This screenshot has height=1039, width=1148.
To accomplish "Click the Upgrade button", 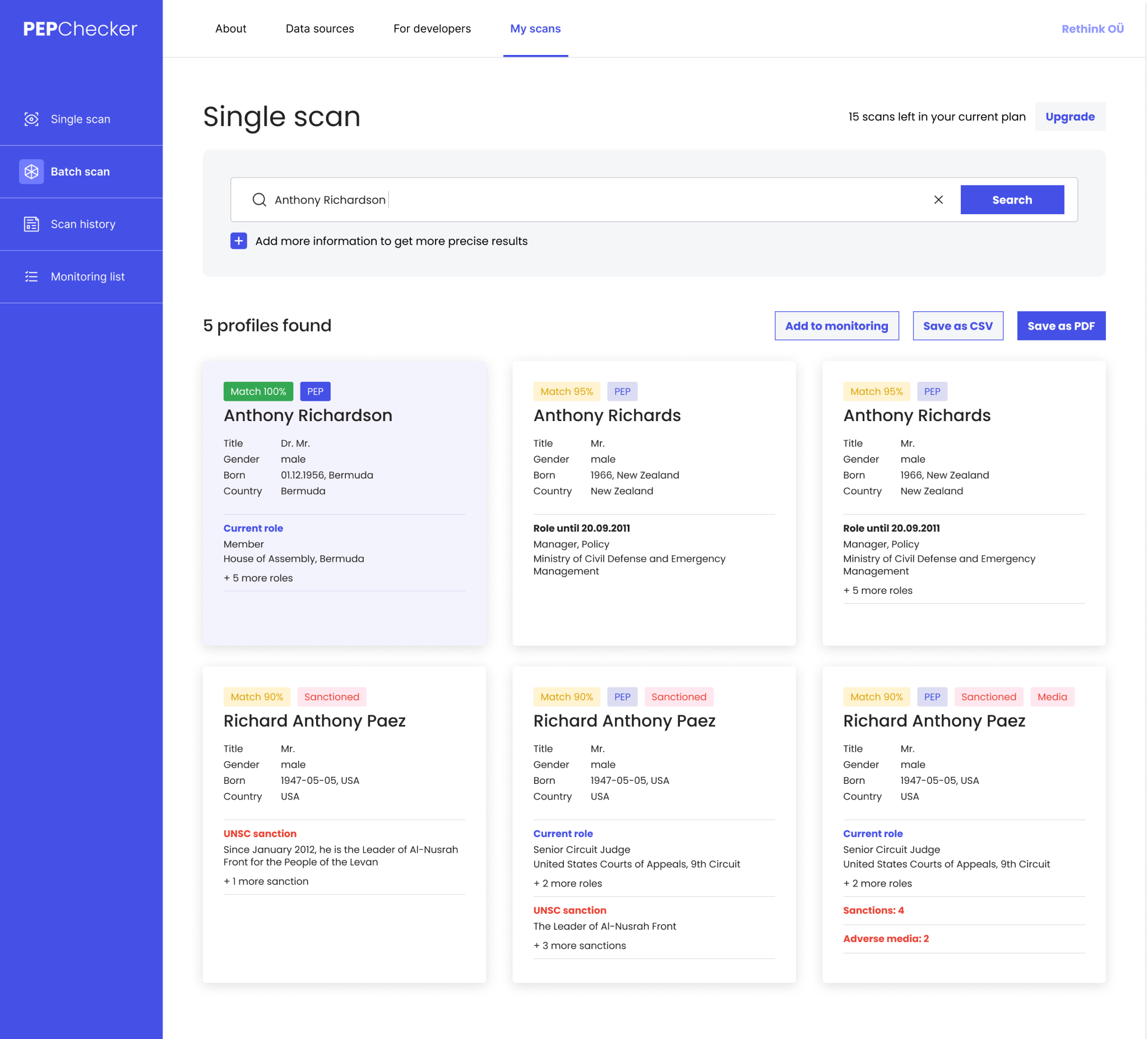I will click(1070, 117).
